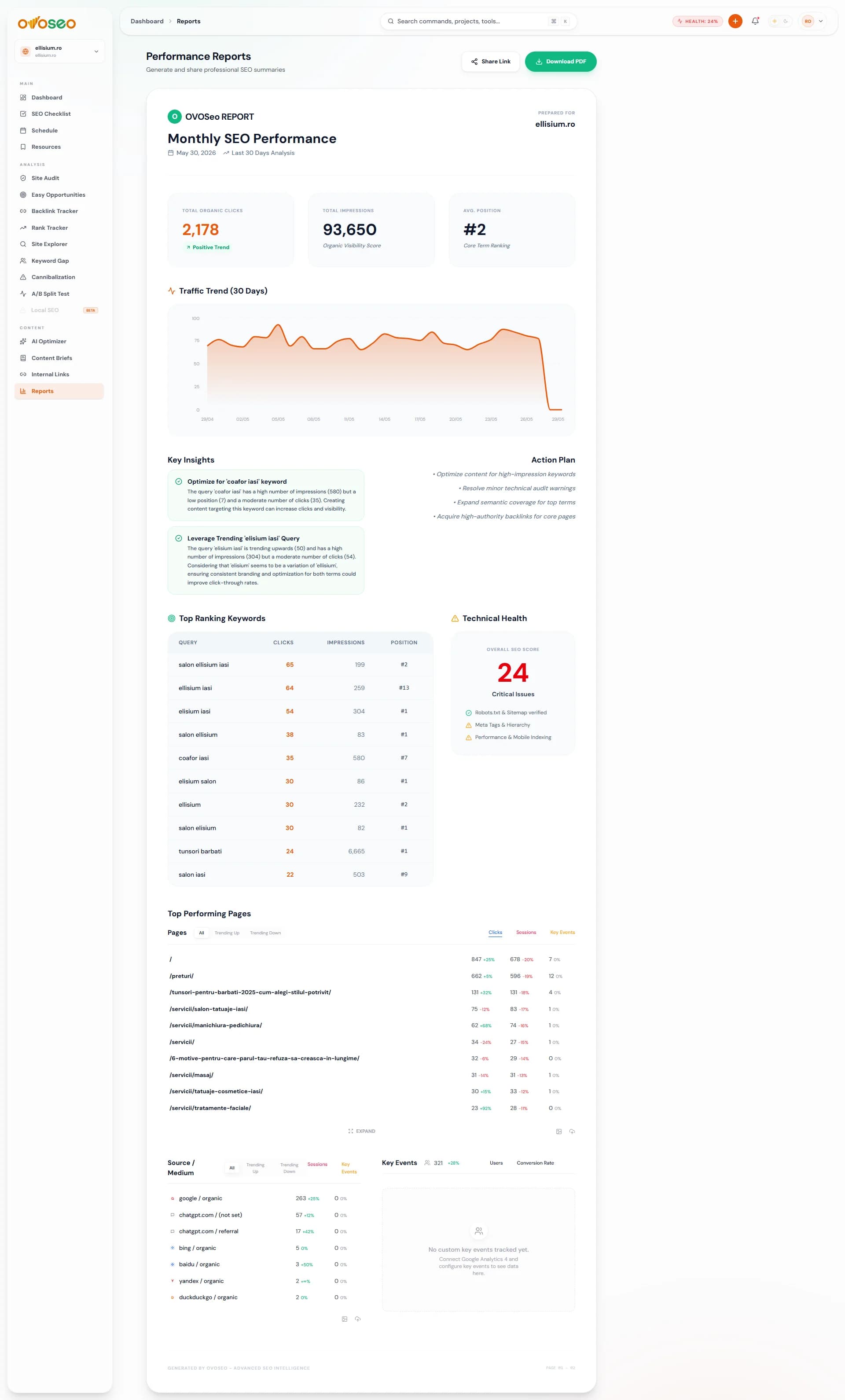
Task: Click the duckduckgo / organic row
Action: (x=264, y=1297)
